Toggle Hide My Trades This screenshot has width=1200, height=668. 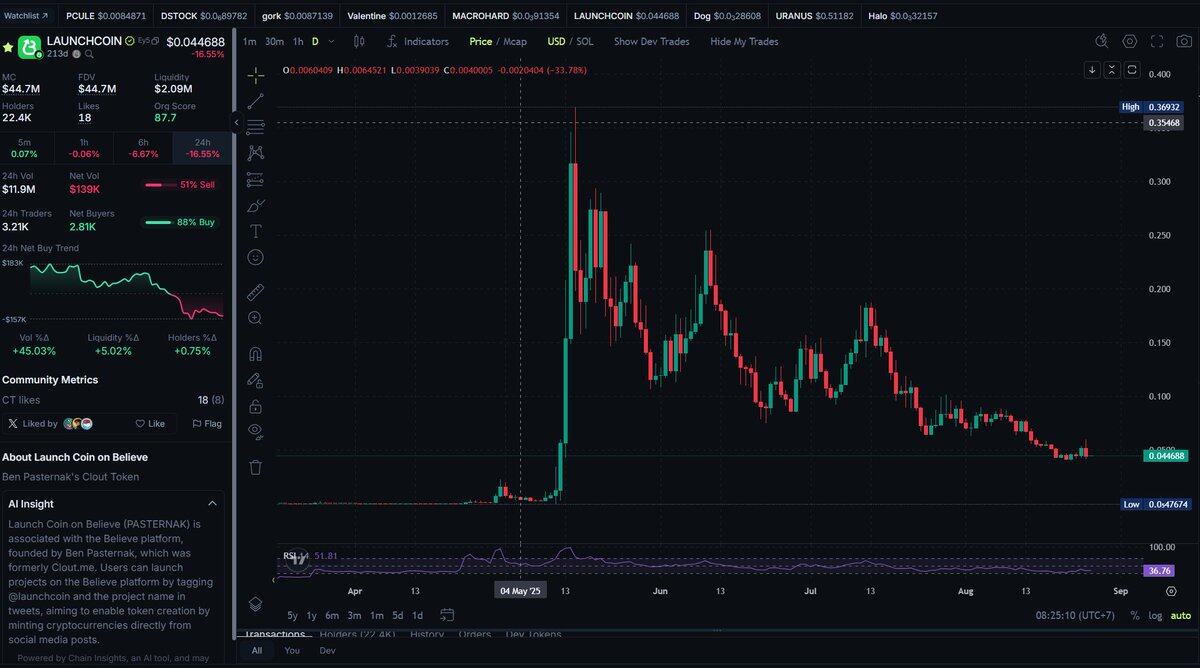pos(744,42)
